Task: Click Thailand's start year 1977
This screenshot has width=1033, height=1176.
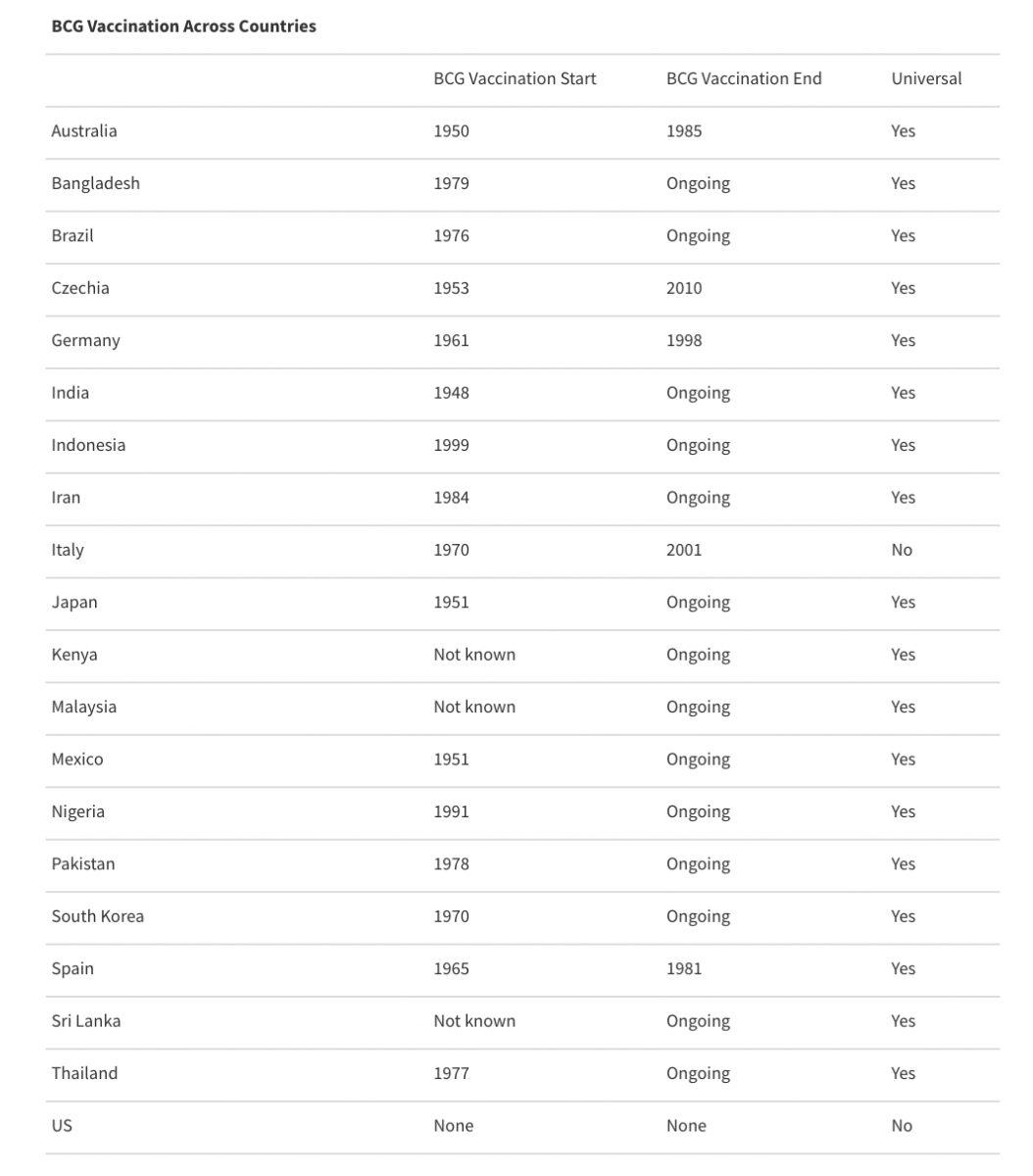Action: pos(451,1073)
